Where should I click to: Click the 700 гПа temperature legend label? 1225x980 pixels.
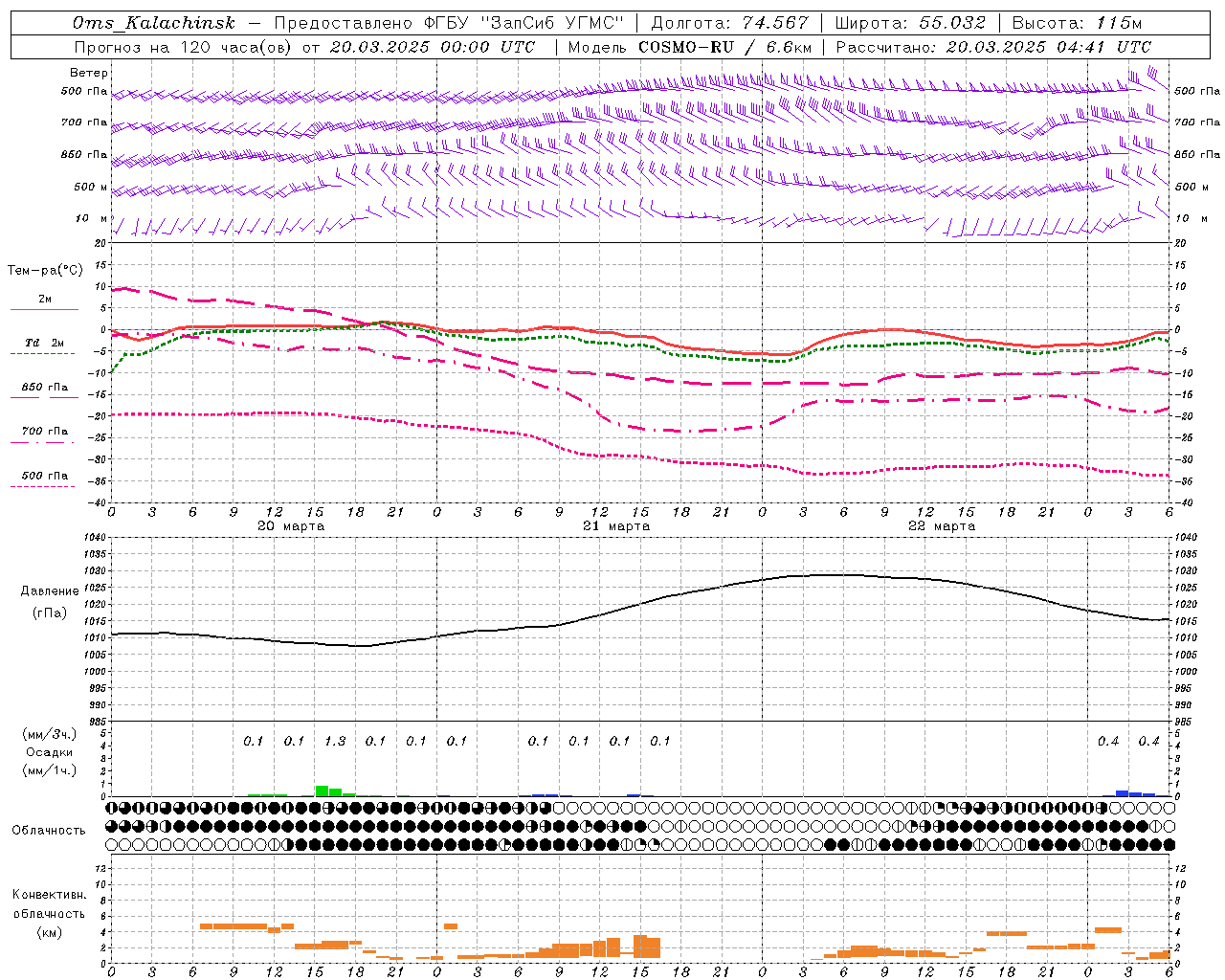click(45, 432)
